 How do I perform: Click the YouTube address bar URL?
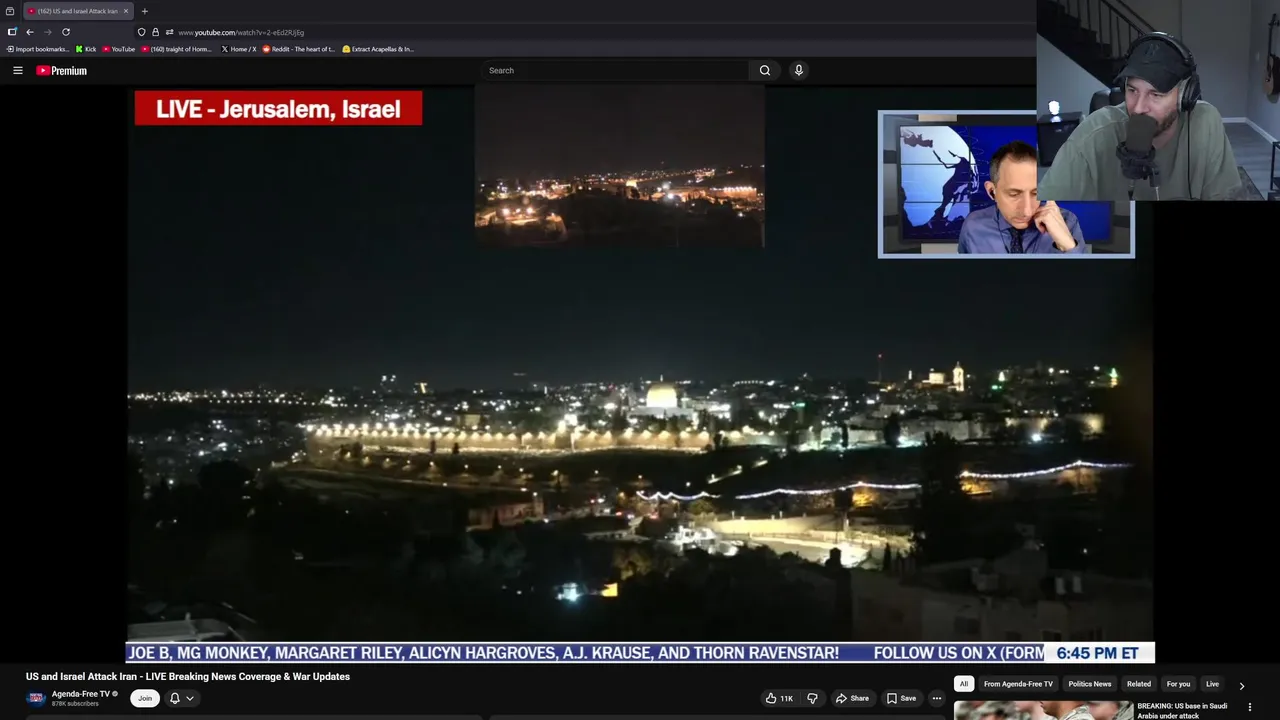coord(241,32)
